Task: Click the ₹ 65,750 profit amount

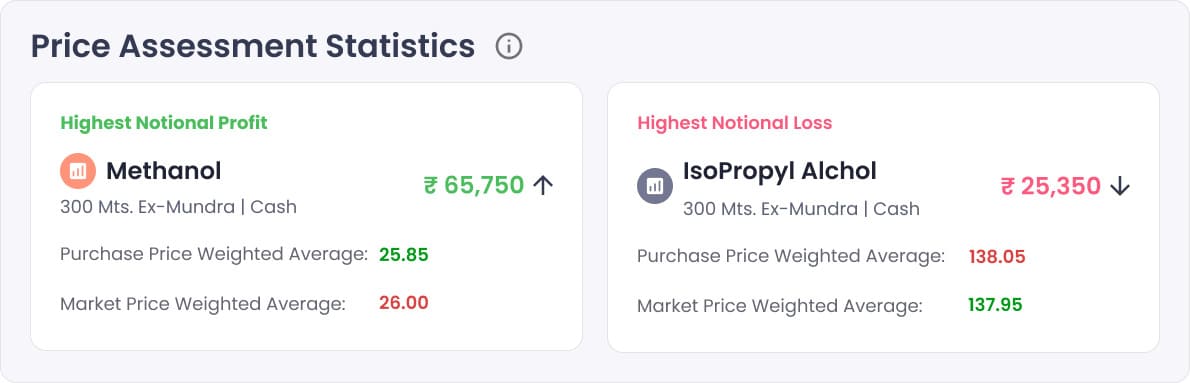Action: tap(474, 185)
